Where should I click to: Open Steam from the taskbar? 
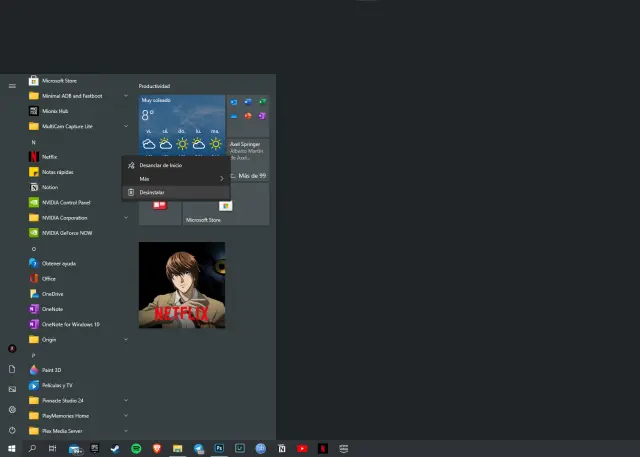(x=115, y=449)
